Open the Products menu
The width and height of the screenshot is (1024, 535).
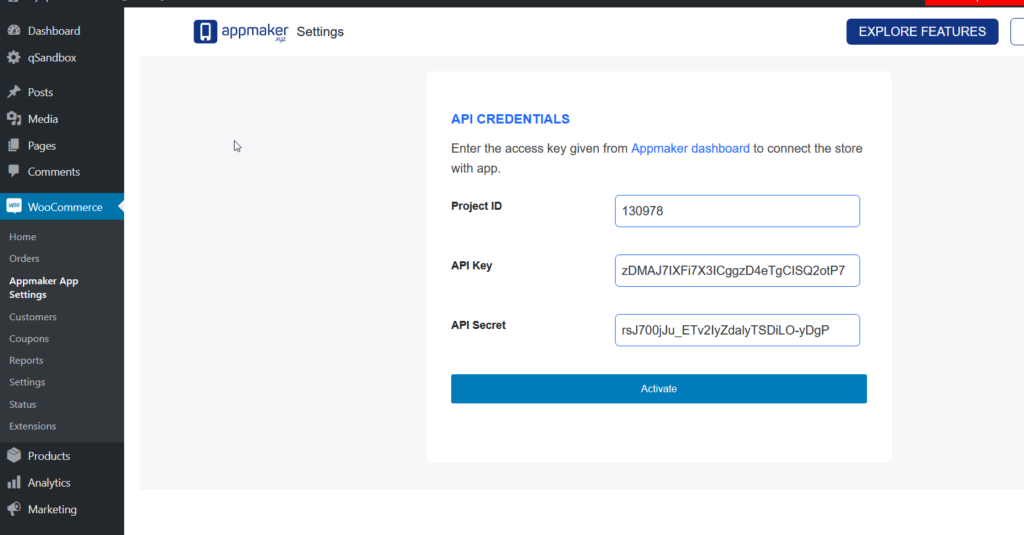click(x=48, y=456)
